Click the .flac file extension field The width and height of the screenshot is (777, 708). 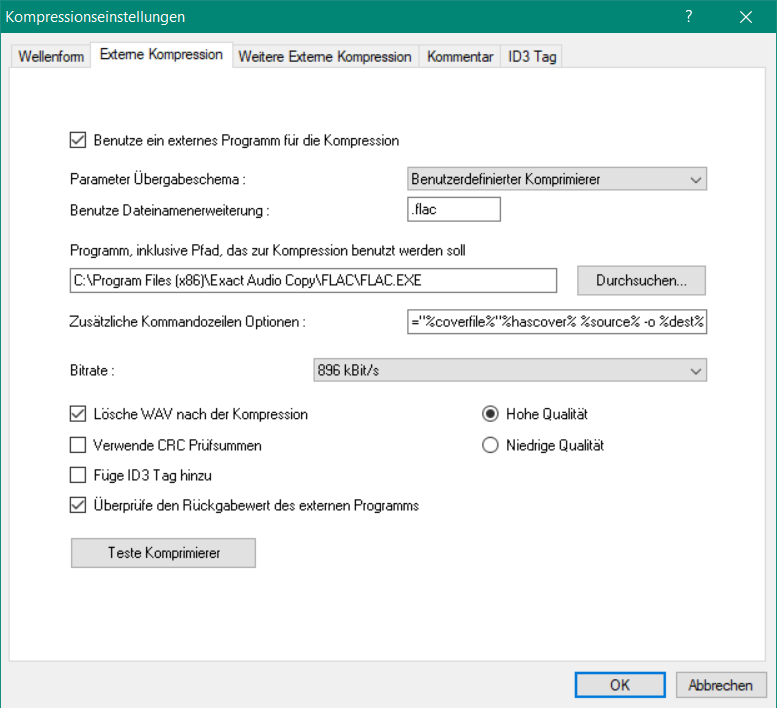pyautogui.click(x=454, y=209)
